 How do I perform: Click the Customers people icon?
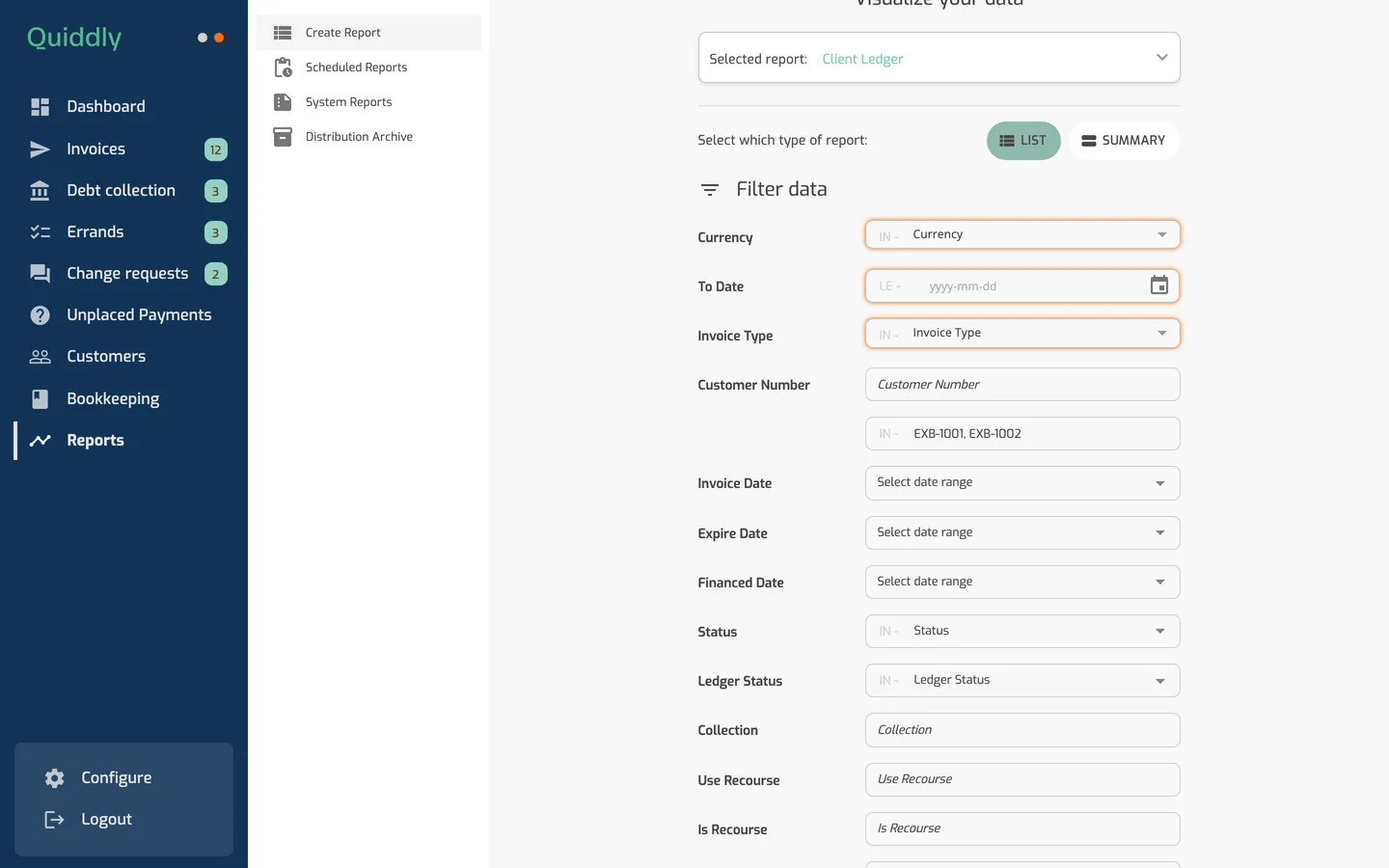pyautogui.click(x=40, y=357)
